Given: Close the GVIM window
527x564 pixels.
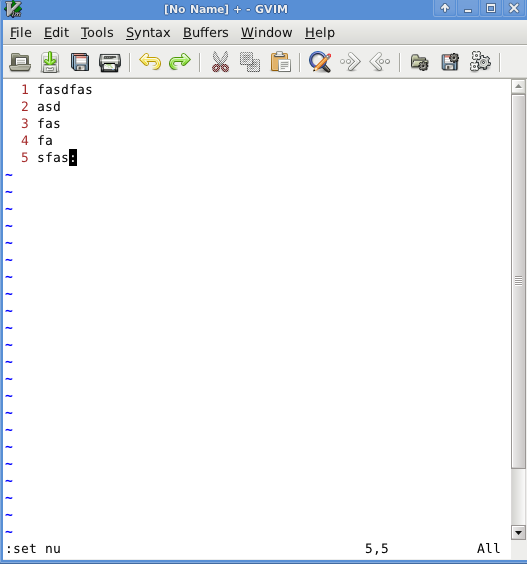Looking at the screenshot, I should (x=514, y=8).
